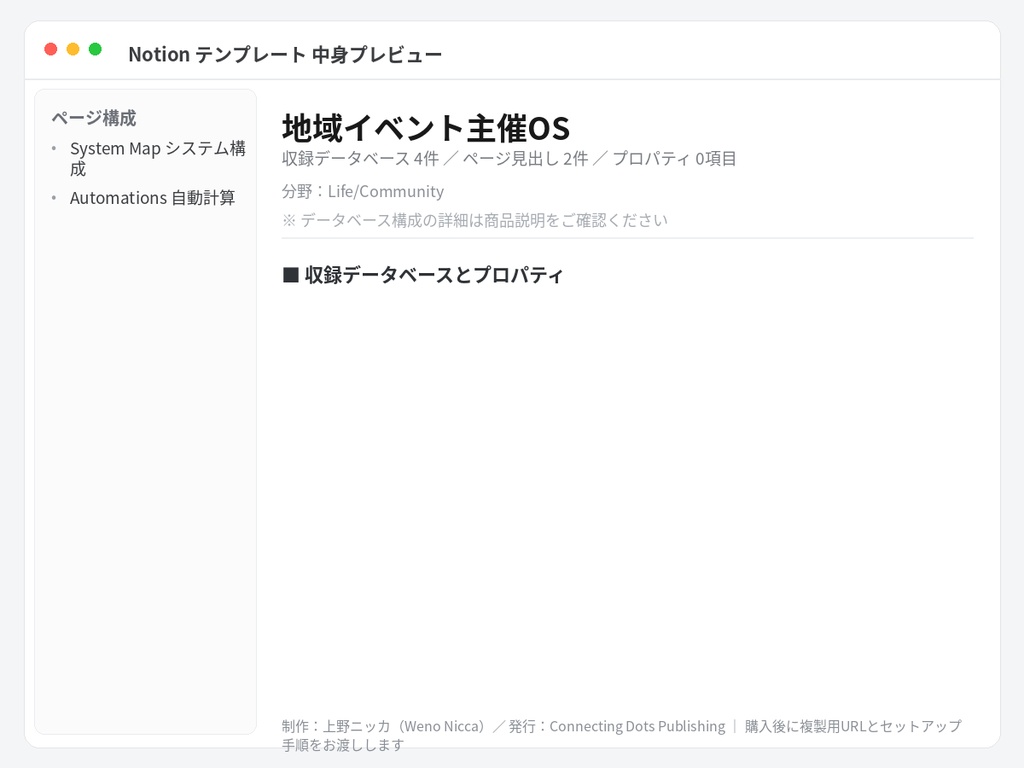1024x768 pixels.
Task: Click the 地域イベント主催OS page title
Action: pyautogui.click(x=426, y=128)
